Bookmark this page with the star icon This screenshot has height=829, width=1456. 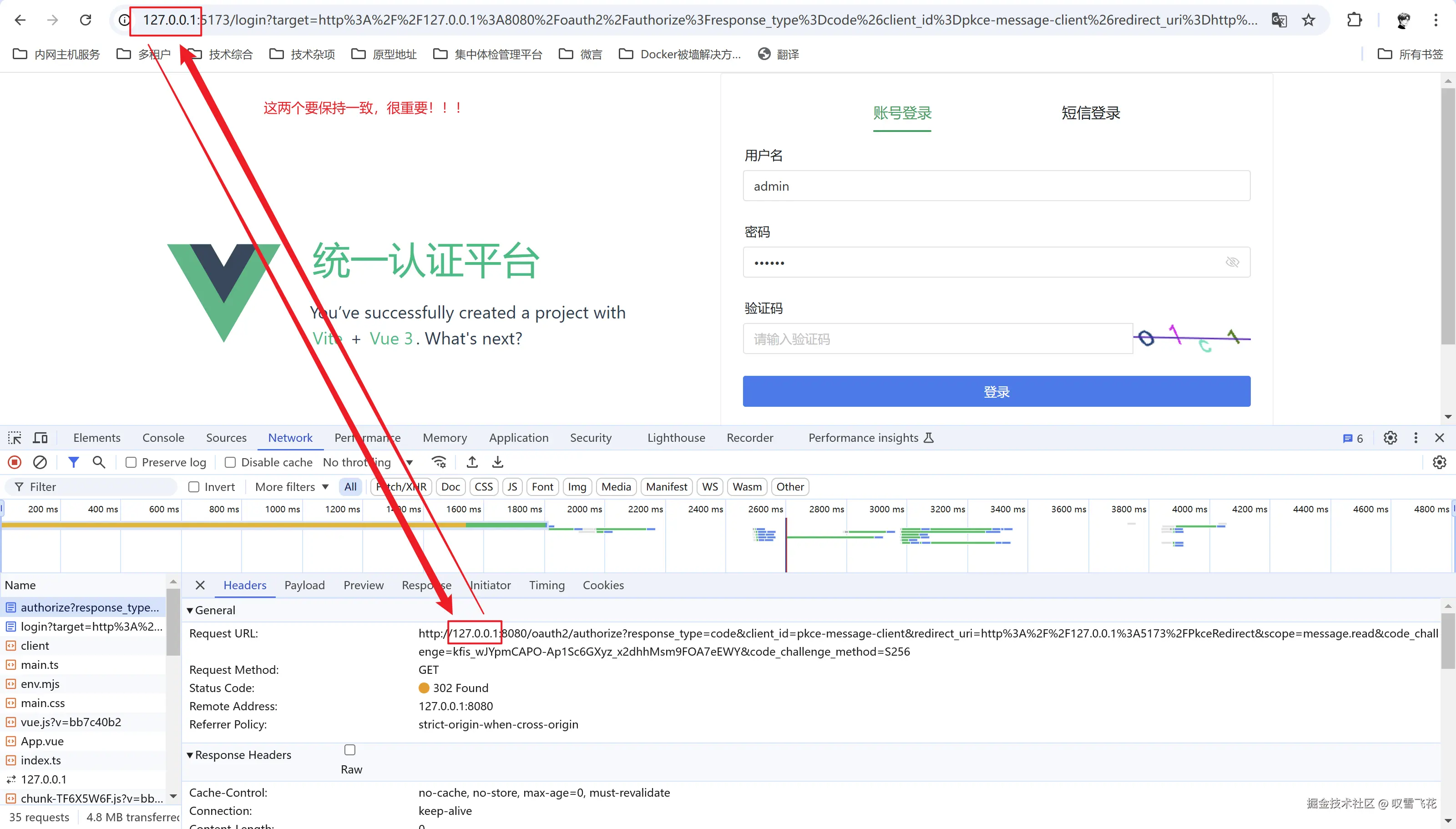tap(1309, 20)
